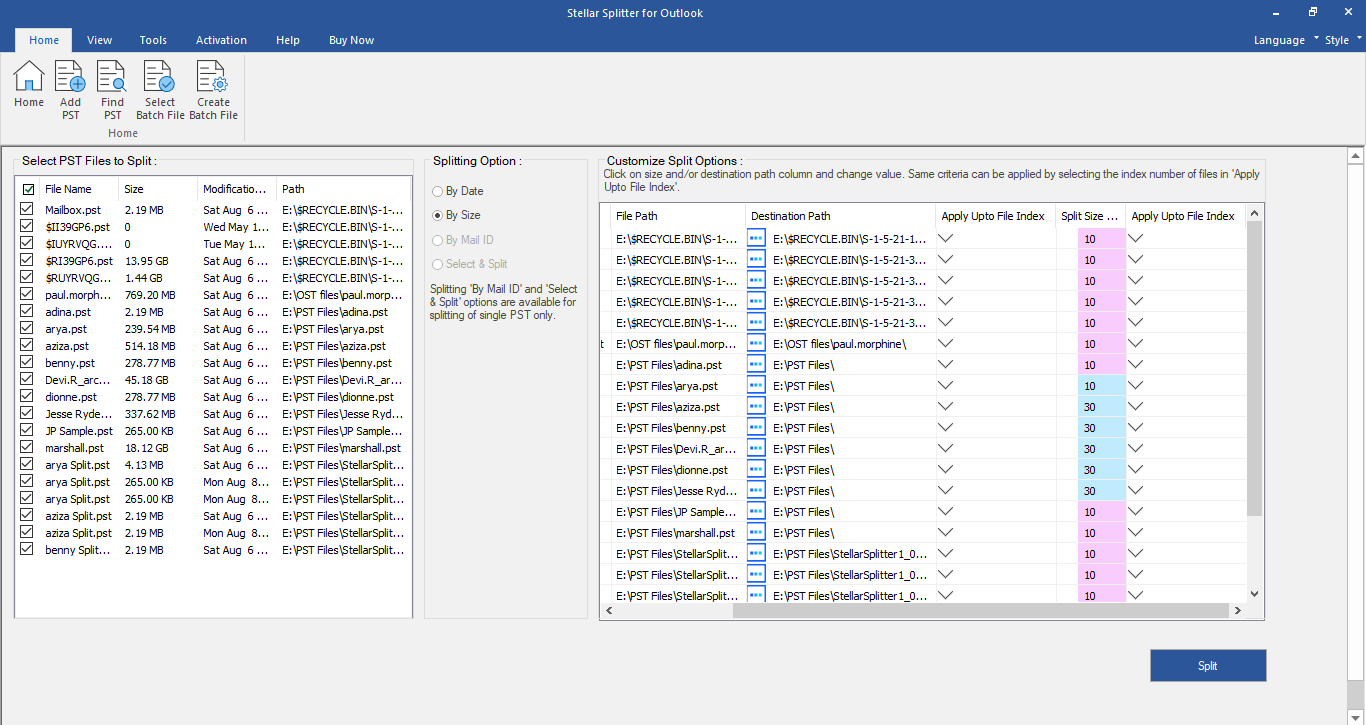The image size is (1366, 725).
Task: Click the main window's vertical scrollbar
Action: coord(1356,420)
